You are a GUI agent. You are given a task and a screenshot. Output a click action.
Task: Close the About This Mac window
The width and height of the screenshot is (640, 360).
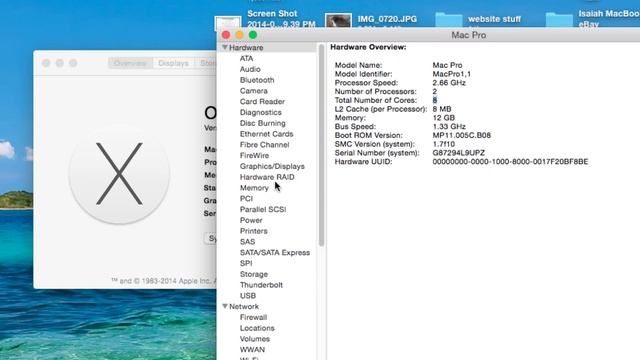click(x=46, y=63)
